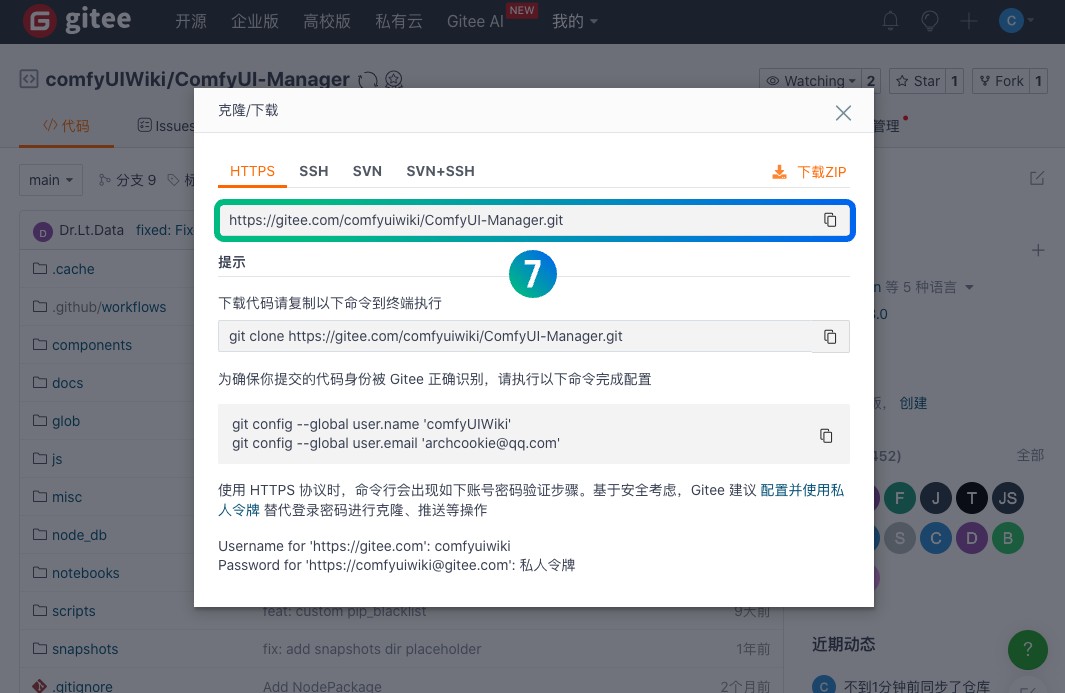Switch to the 代码 tab

tap(66, 126)
